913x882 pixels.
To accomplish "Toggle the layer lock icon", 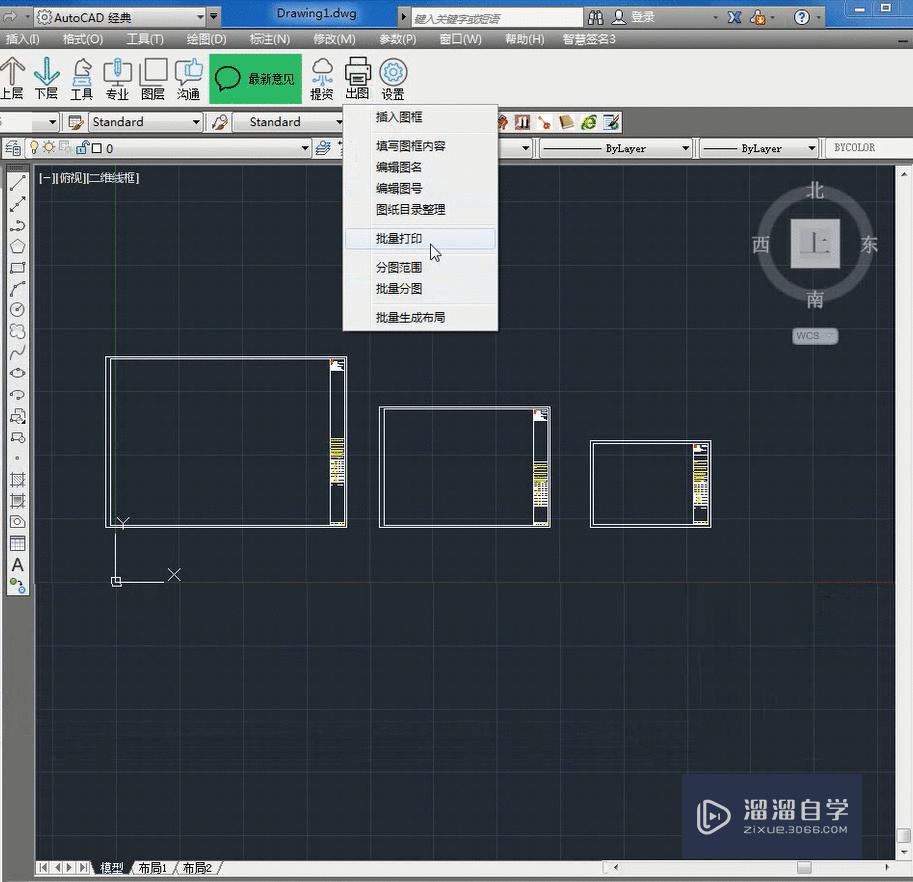I will (x=82, y=146).
